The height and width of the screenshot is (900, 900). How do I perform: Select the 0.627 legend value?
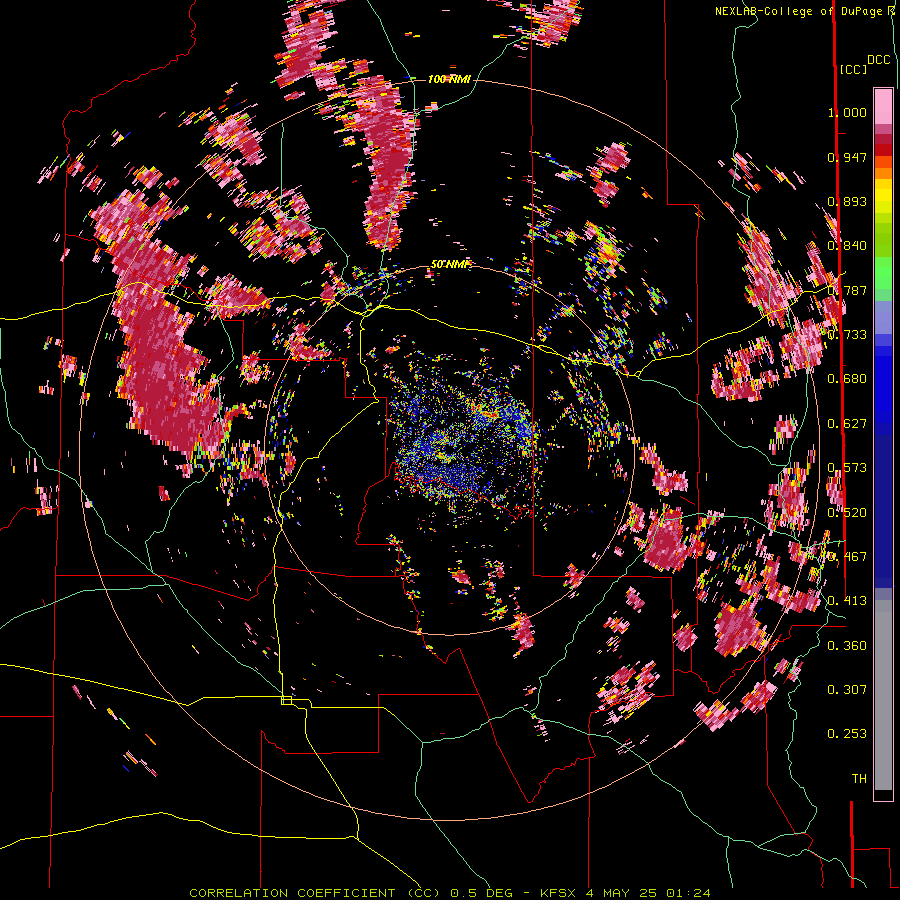847,424
